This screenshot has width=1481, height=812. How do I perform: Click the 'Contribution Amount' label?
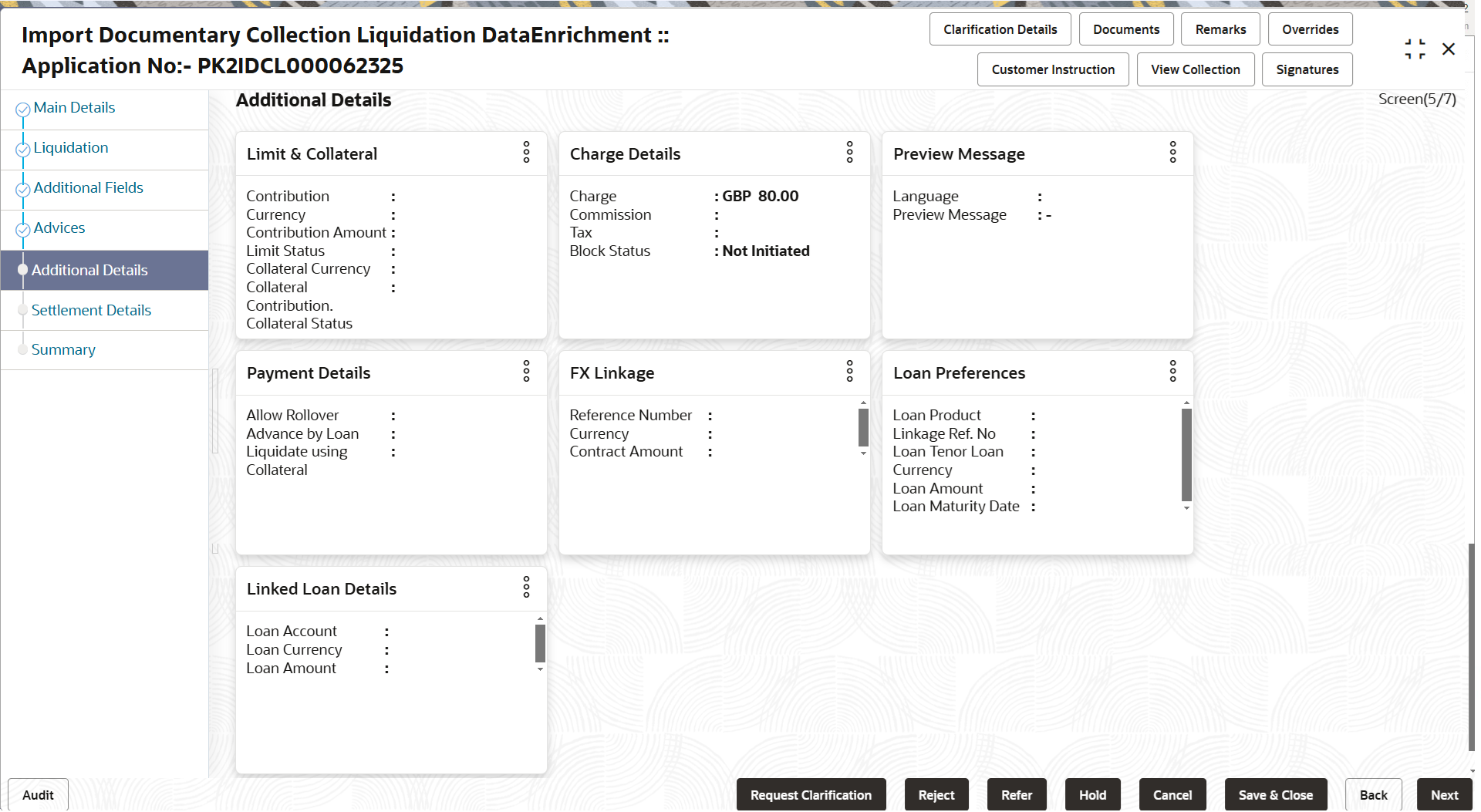tap(316, 233)
